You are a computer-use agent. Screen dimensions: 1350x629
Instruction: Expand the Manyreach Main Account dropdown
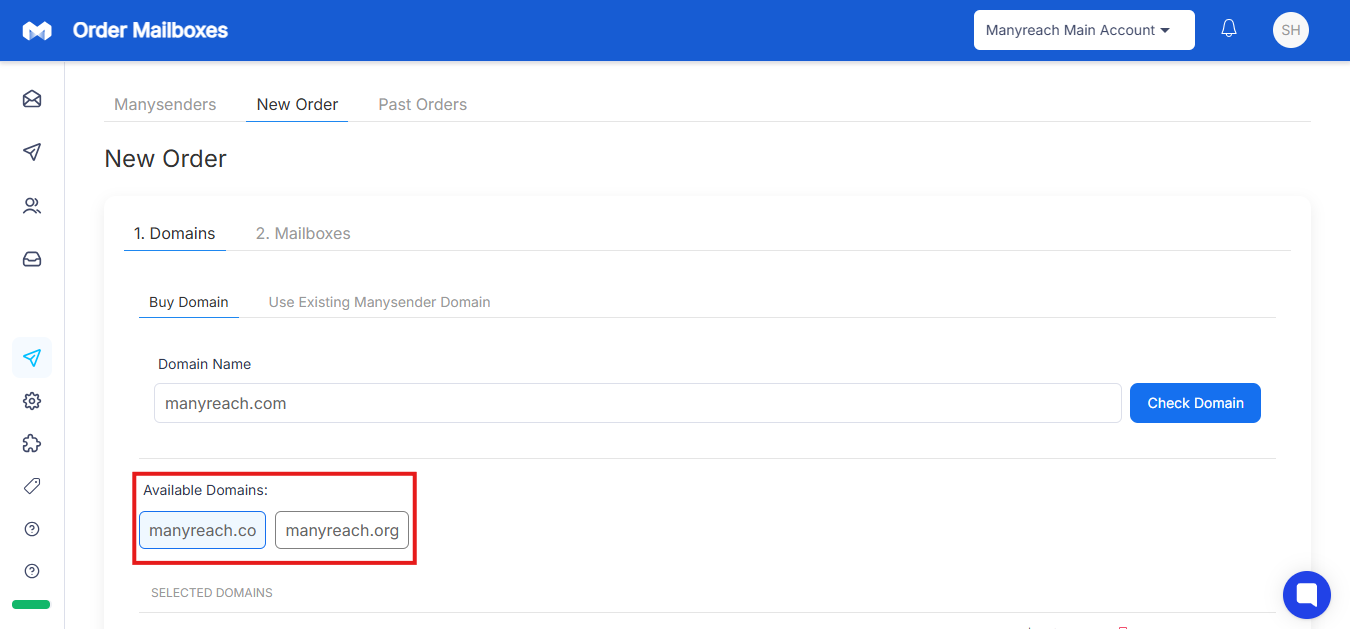1084,30
